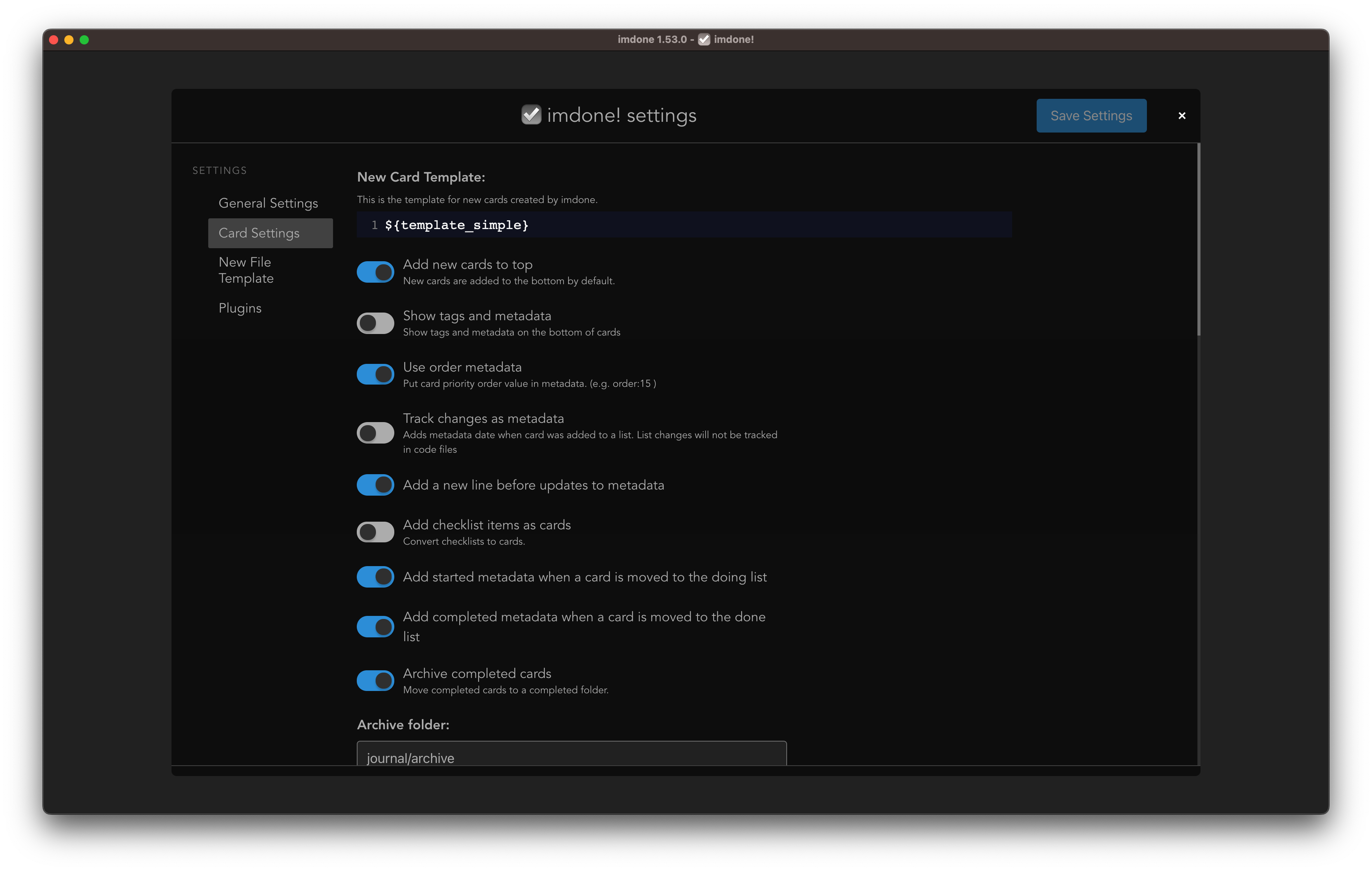Viewport: 1372px width, 871px height.
Task: Enable Add checklist items as cards
Action: pos(376,532)
